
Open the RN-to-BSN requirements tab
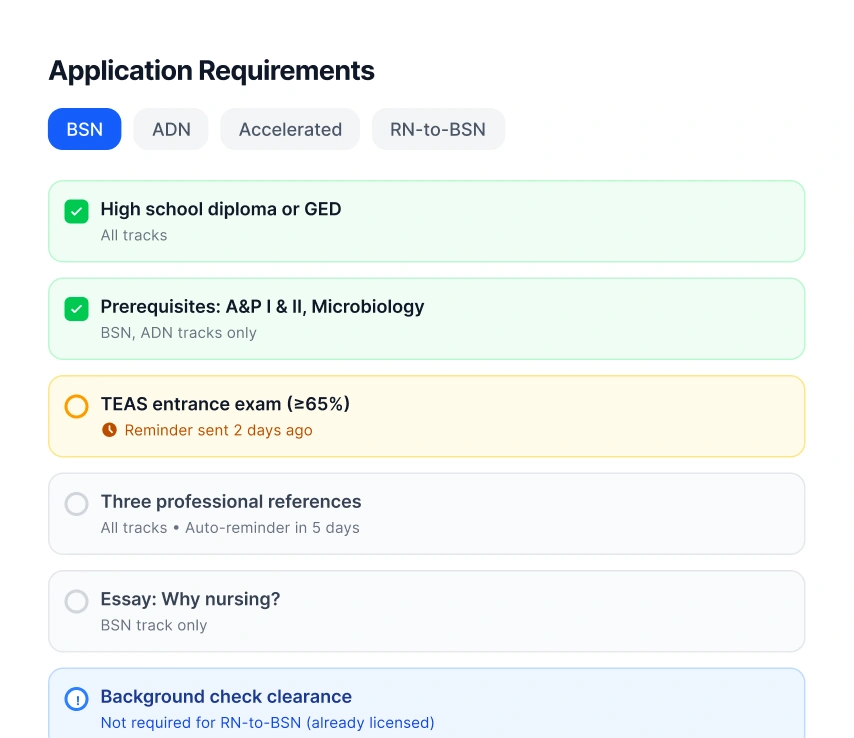(x=438, y=129)
